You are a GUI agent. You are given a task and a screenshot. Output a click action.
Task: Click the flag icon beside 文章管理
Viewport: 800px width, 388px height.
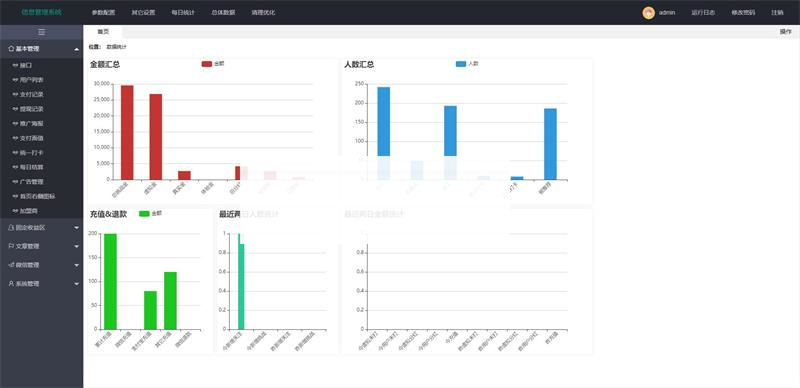[x=11, y=246]
